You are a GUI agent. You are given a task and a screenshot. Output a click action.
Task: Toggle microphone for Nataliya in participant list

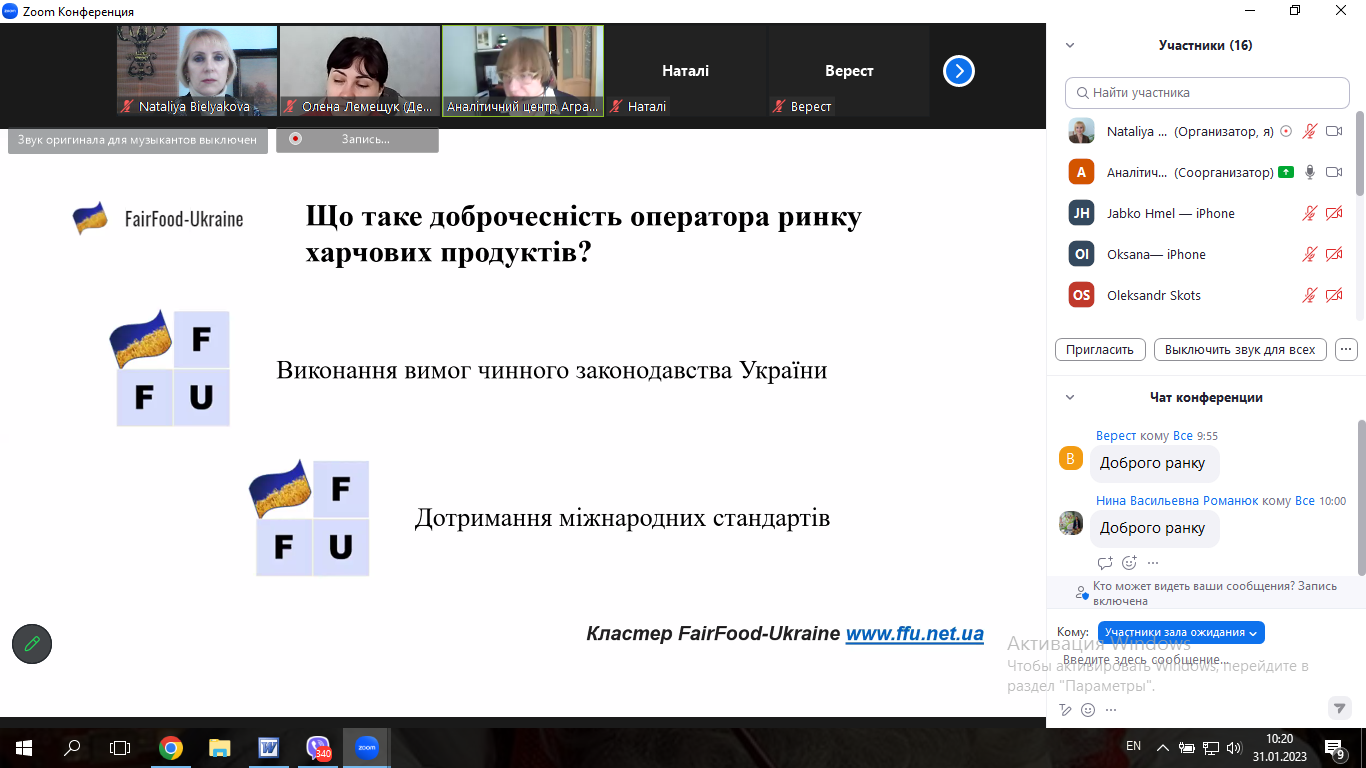(x=1310, y=131)
